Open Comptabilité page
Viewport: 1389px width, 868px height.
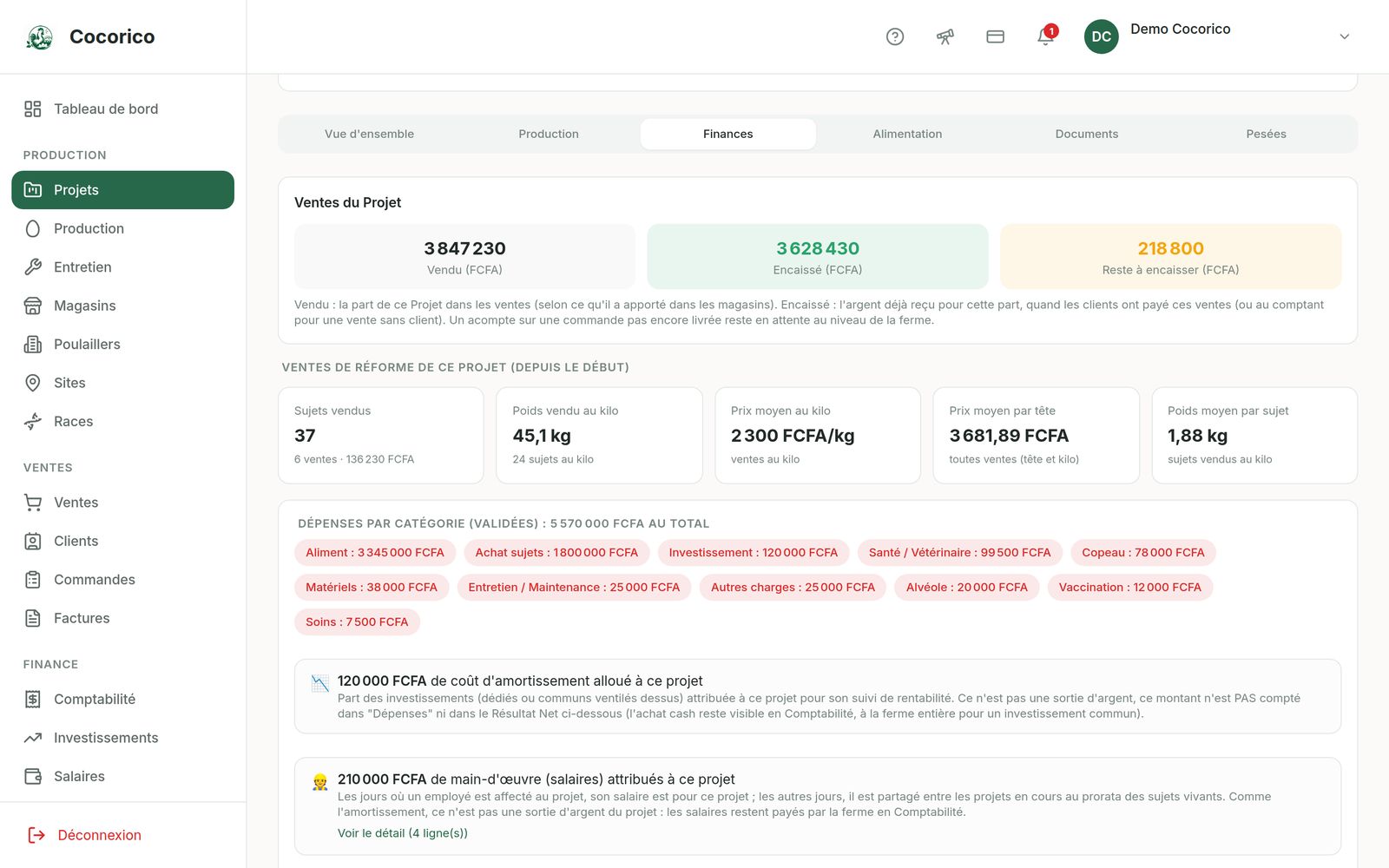122,700
